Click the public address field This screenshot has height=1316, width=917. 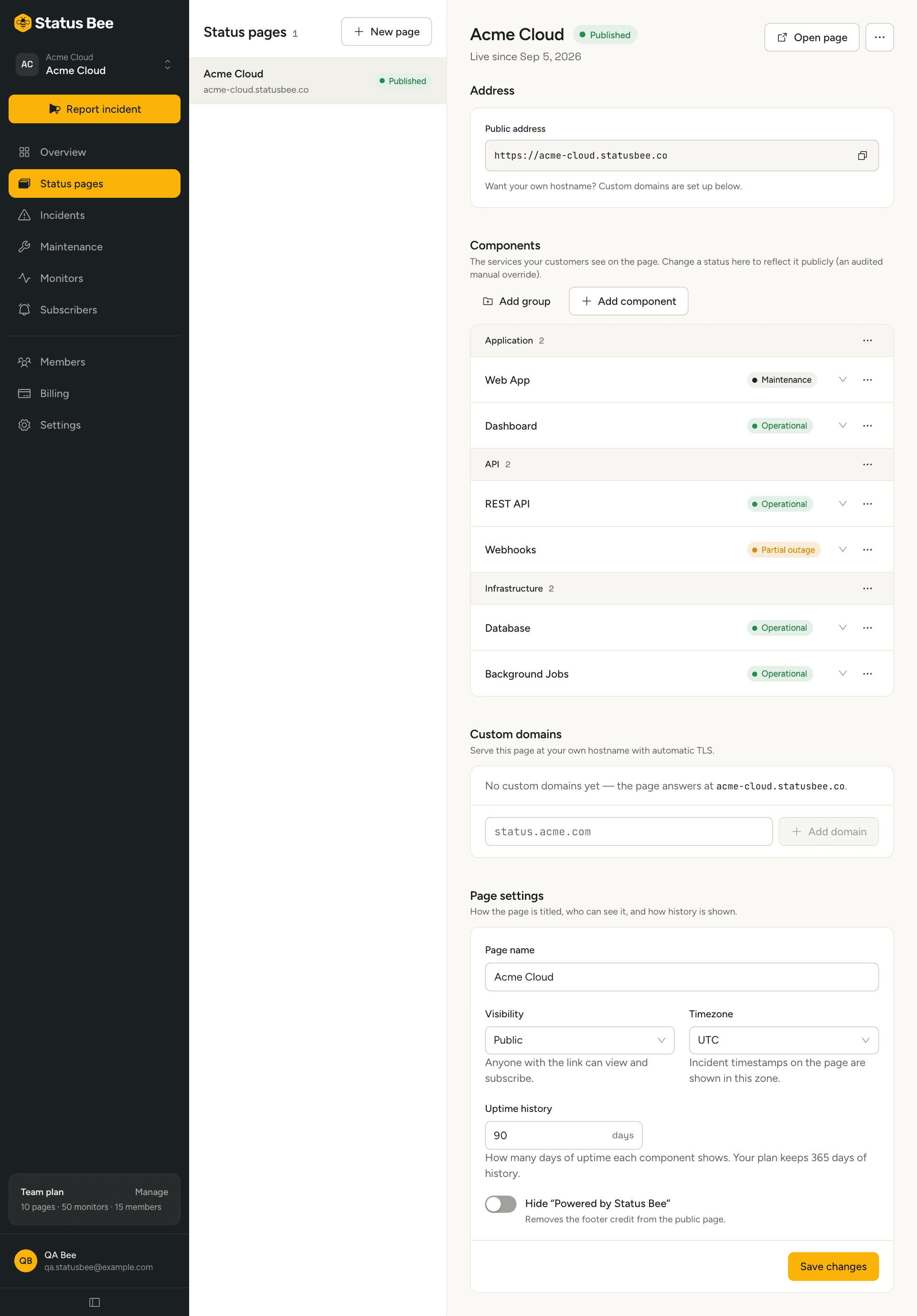(x=682, y=155)
